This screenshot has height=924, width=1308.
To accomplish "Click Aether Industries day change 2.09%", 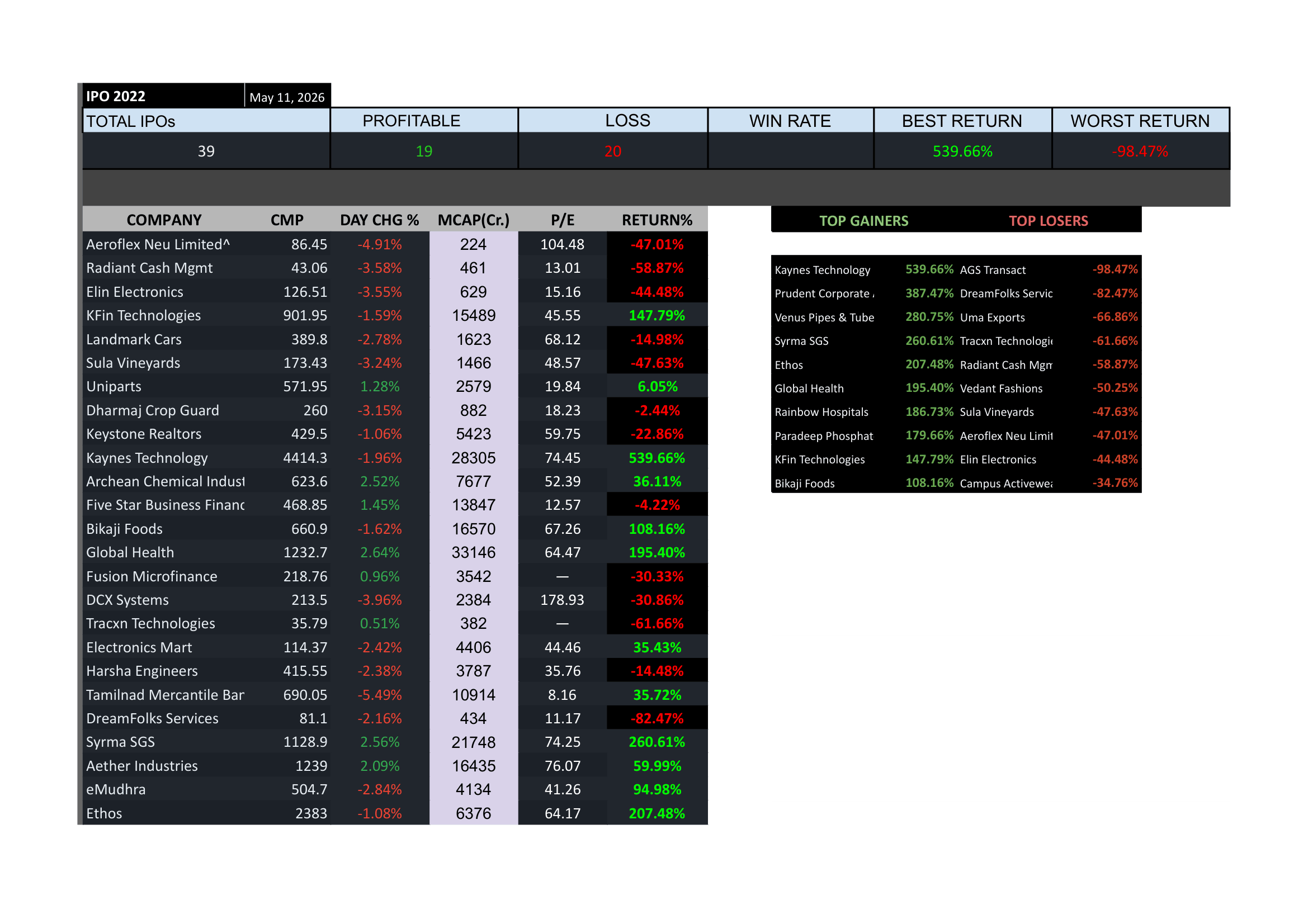I will coord(379,766).
